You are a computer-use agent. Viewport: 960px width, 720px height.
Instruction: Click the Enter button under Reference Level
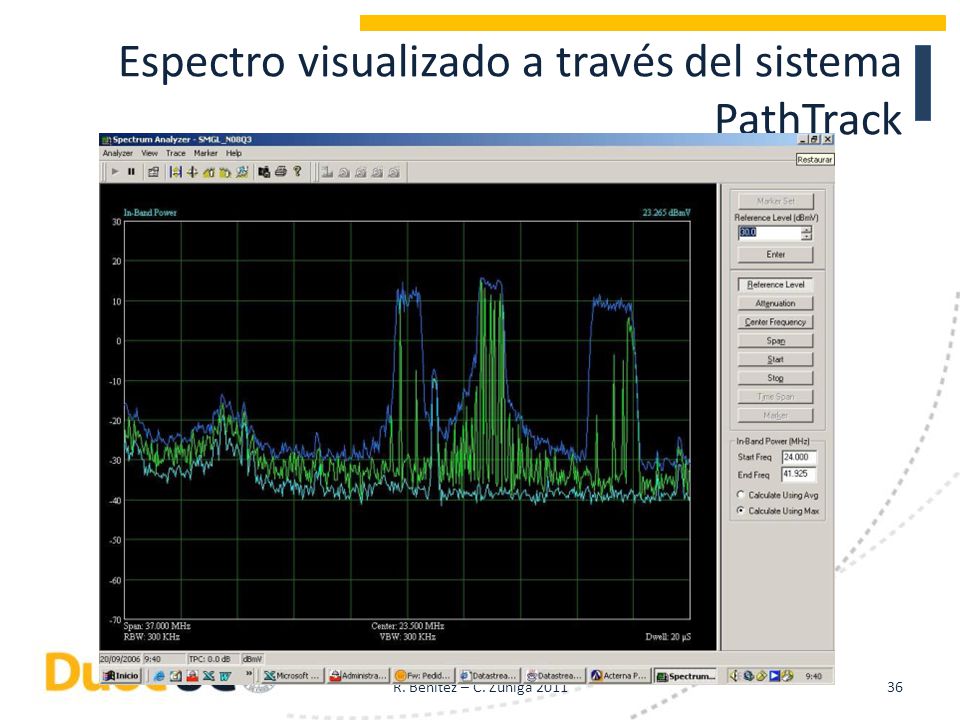click(776, 254)
